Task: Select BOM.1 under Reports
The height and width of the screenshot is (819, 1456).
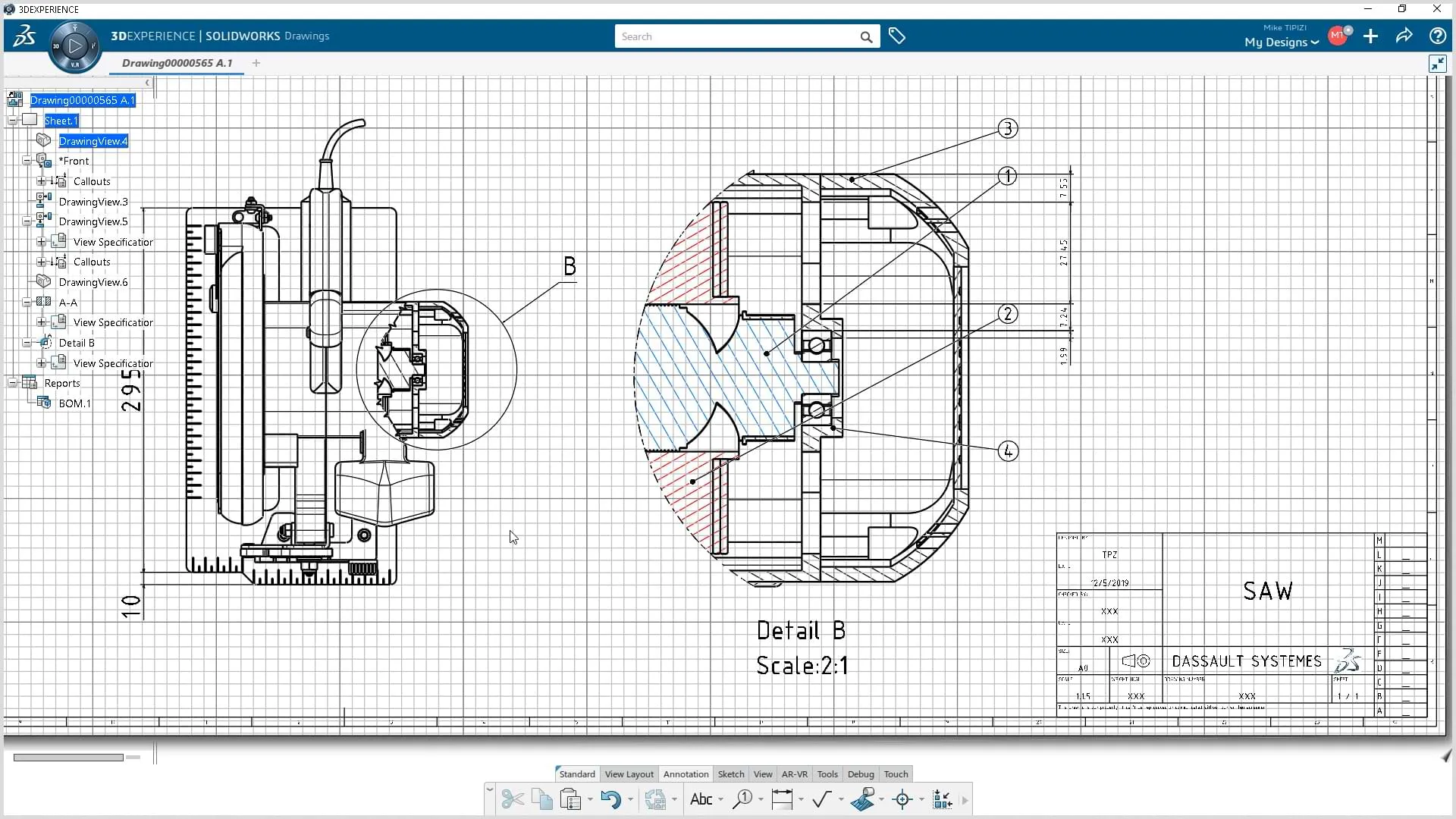Action: [x=74, y=403]
